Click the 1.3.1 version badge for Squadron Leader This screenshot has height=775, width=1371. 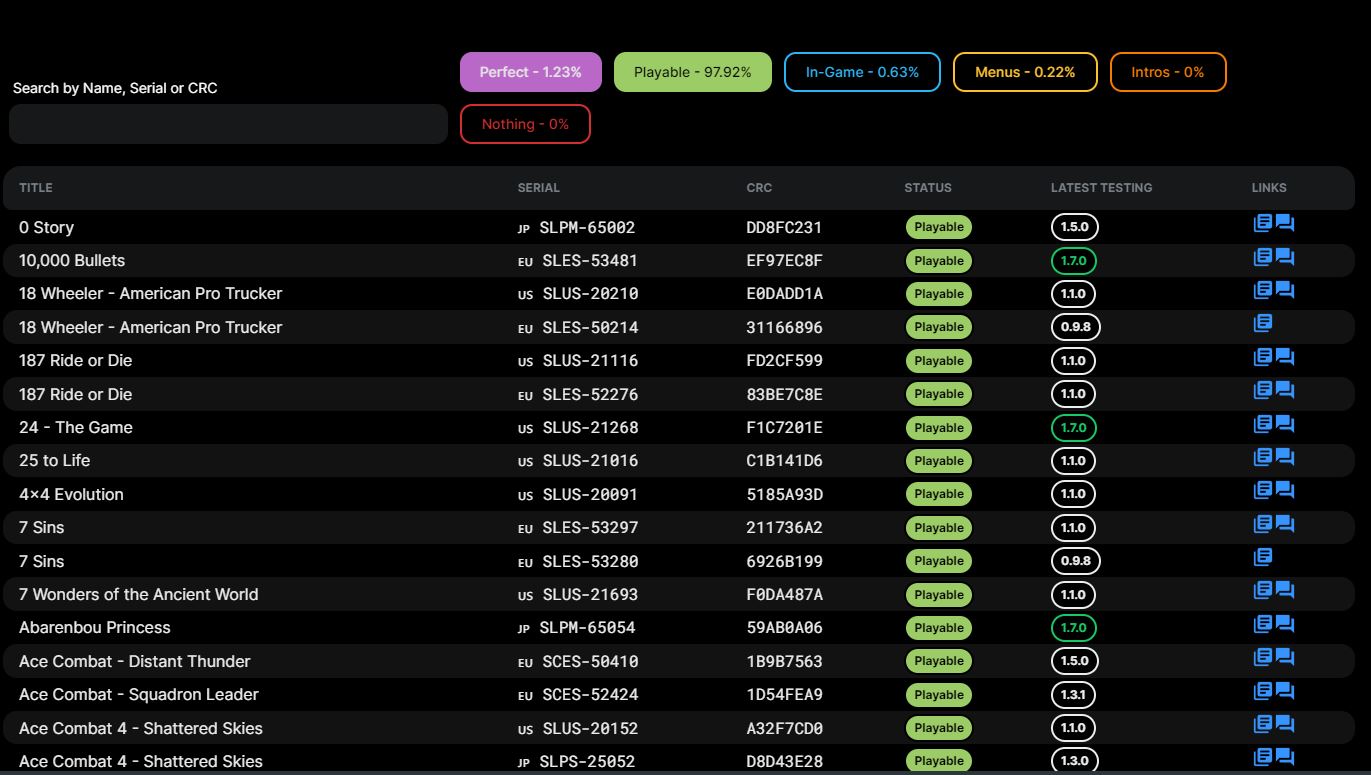[x=1074, y=695]
